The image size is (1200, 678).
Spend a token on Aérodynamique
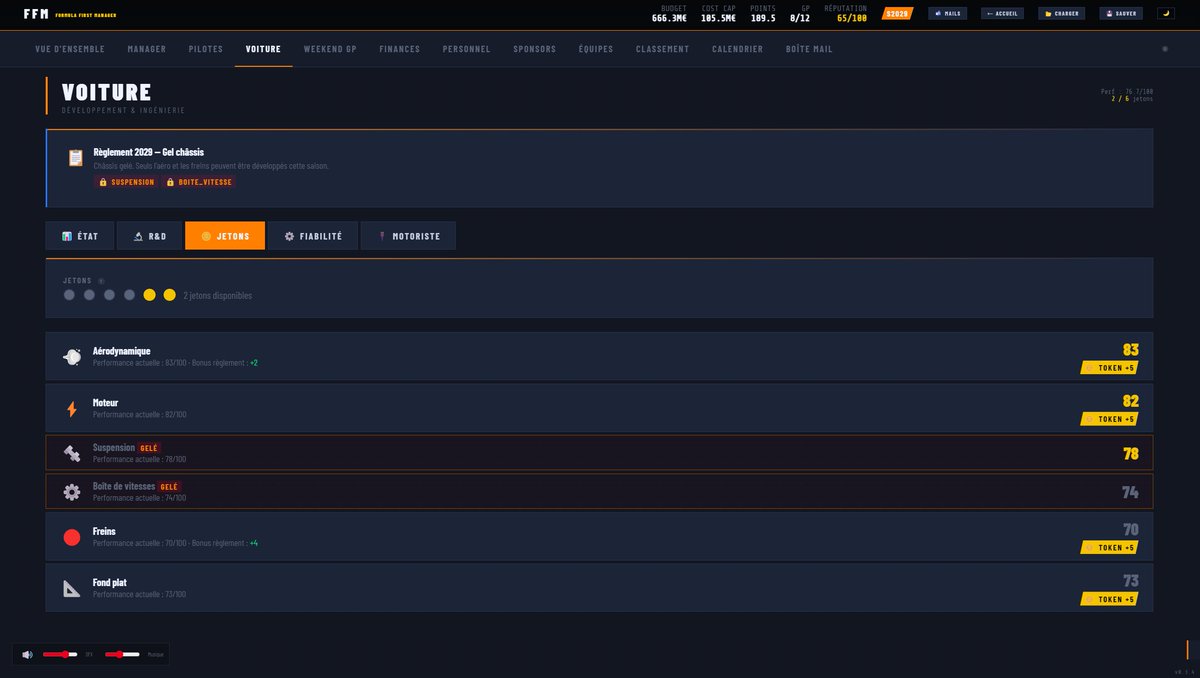point(1111,367)
